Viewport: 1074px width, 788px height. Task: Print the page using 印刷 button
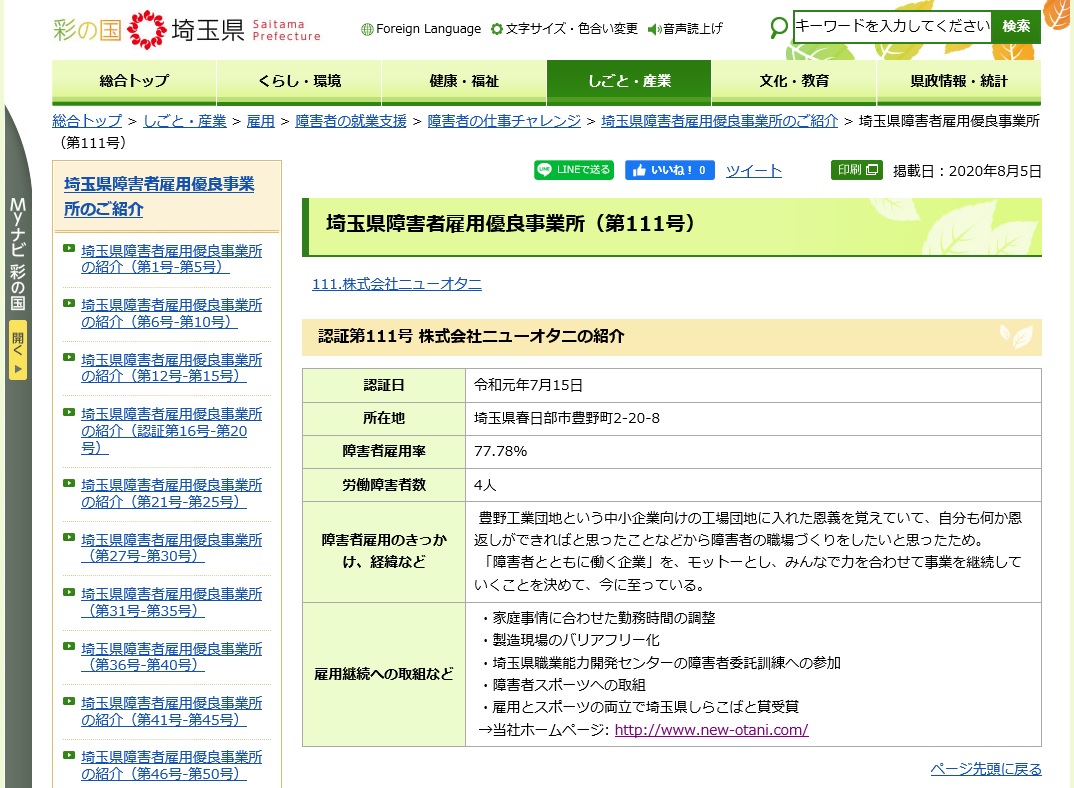point(856,170)
